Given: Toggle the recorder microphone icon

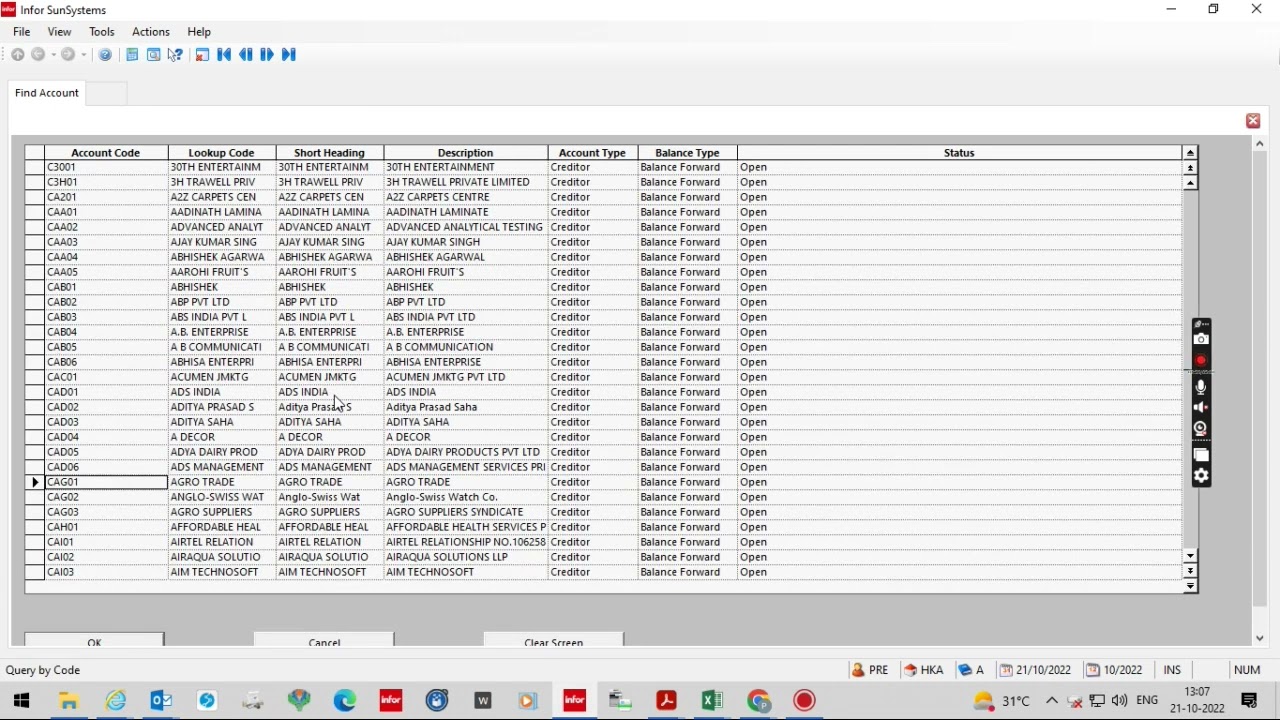Looking at the screenshot, I should pyautogui.click(x=1202, y=387).
